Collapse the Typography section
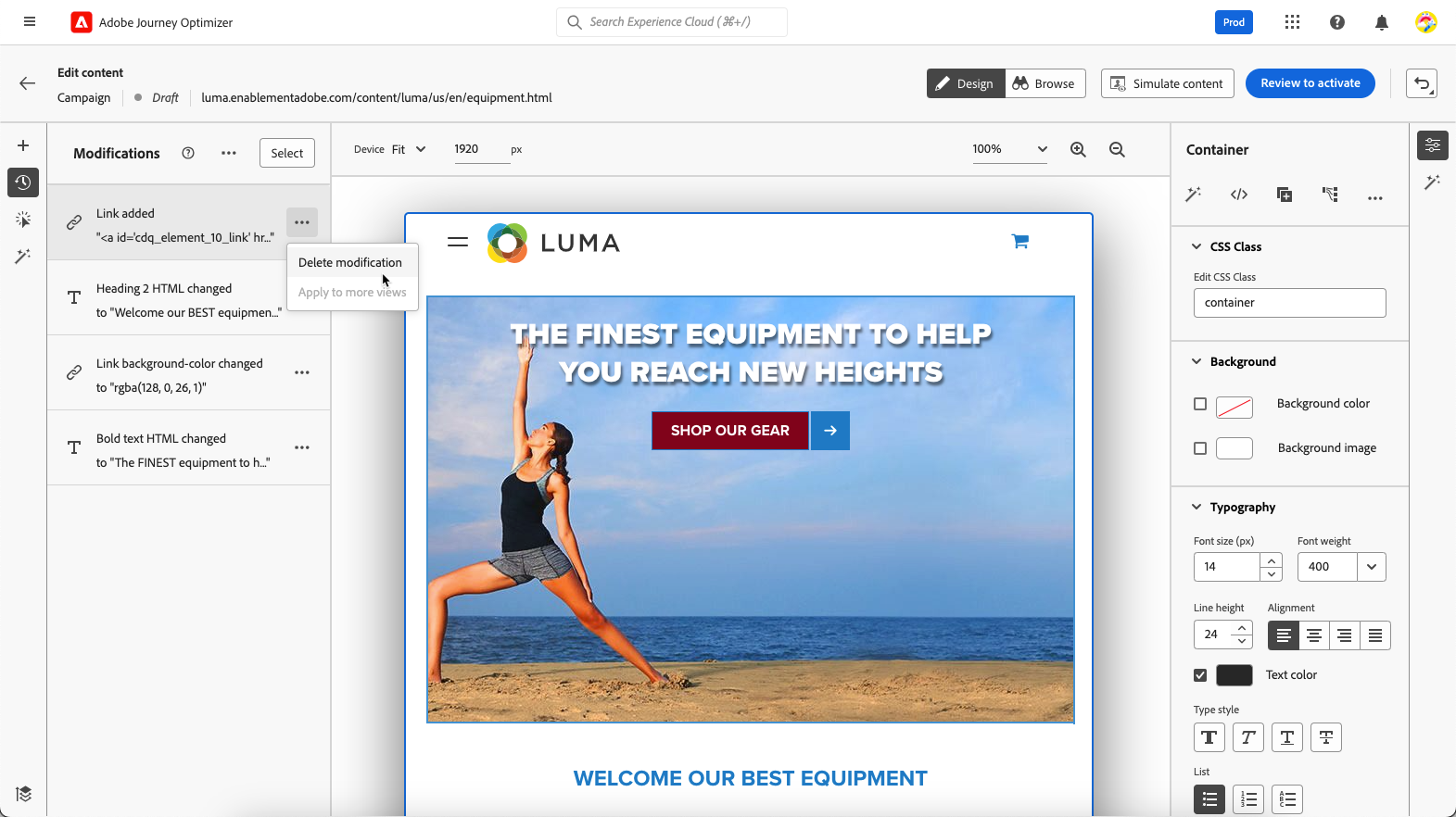Viewport: 1456px width, 817px height. [x=1196, y=507]
